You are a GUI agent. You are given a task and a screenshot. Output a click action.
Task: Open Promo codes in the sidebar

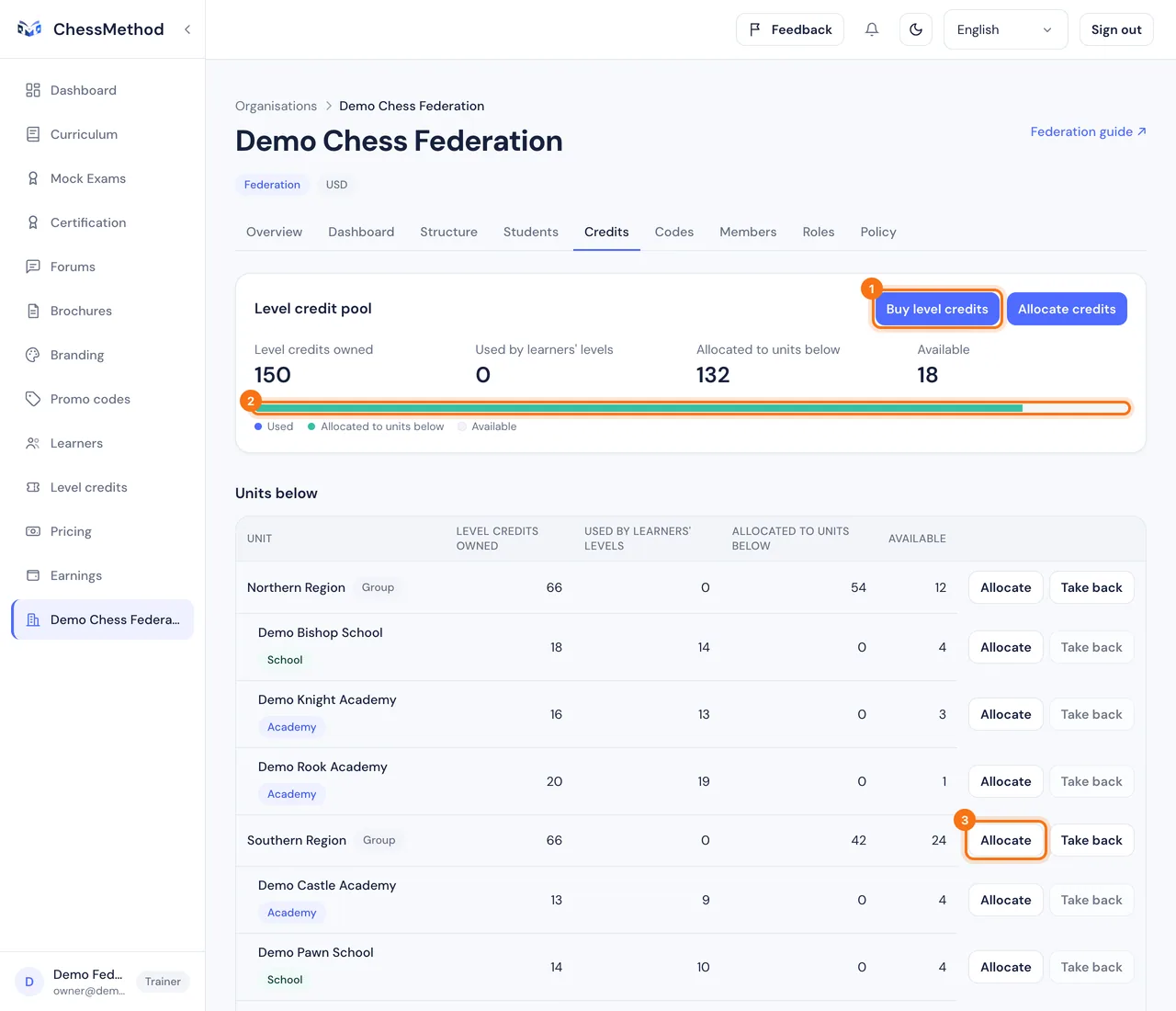(x=102, y=399)
